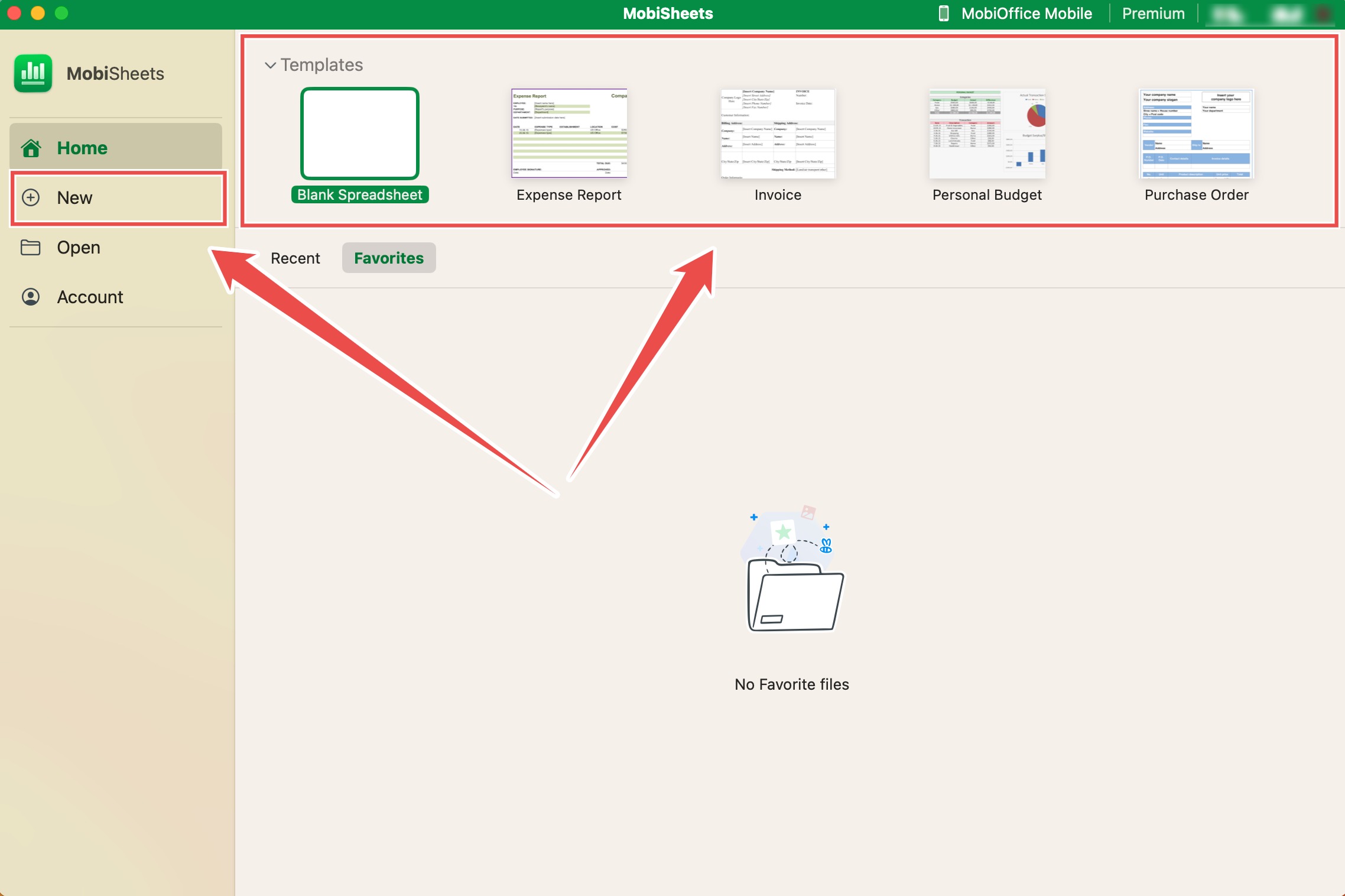The height and width of the screenshot is (896, 1345).
Task: Click the phone icon beside MobiOffice Mobile
Action: pyautogui.click(x=944, y=14)
